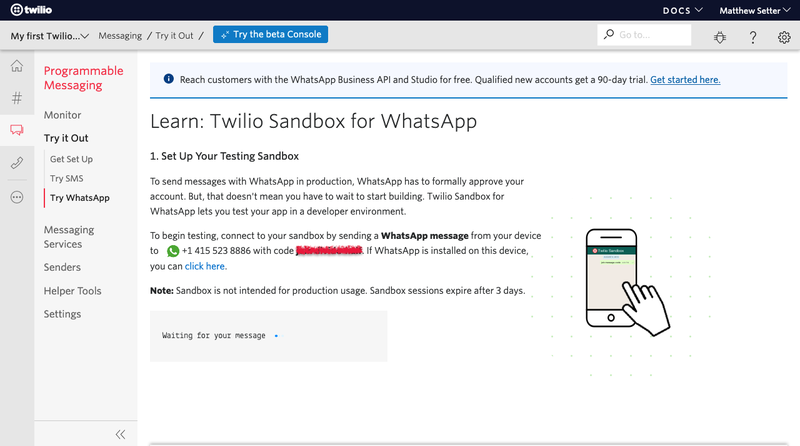Open Settings in side menu
The width and height of the screenshot is (800, 446).
(x=62, y=314)
